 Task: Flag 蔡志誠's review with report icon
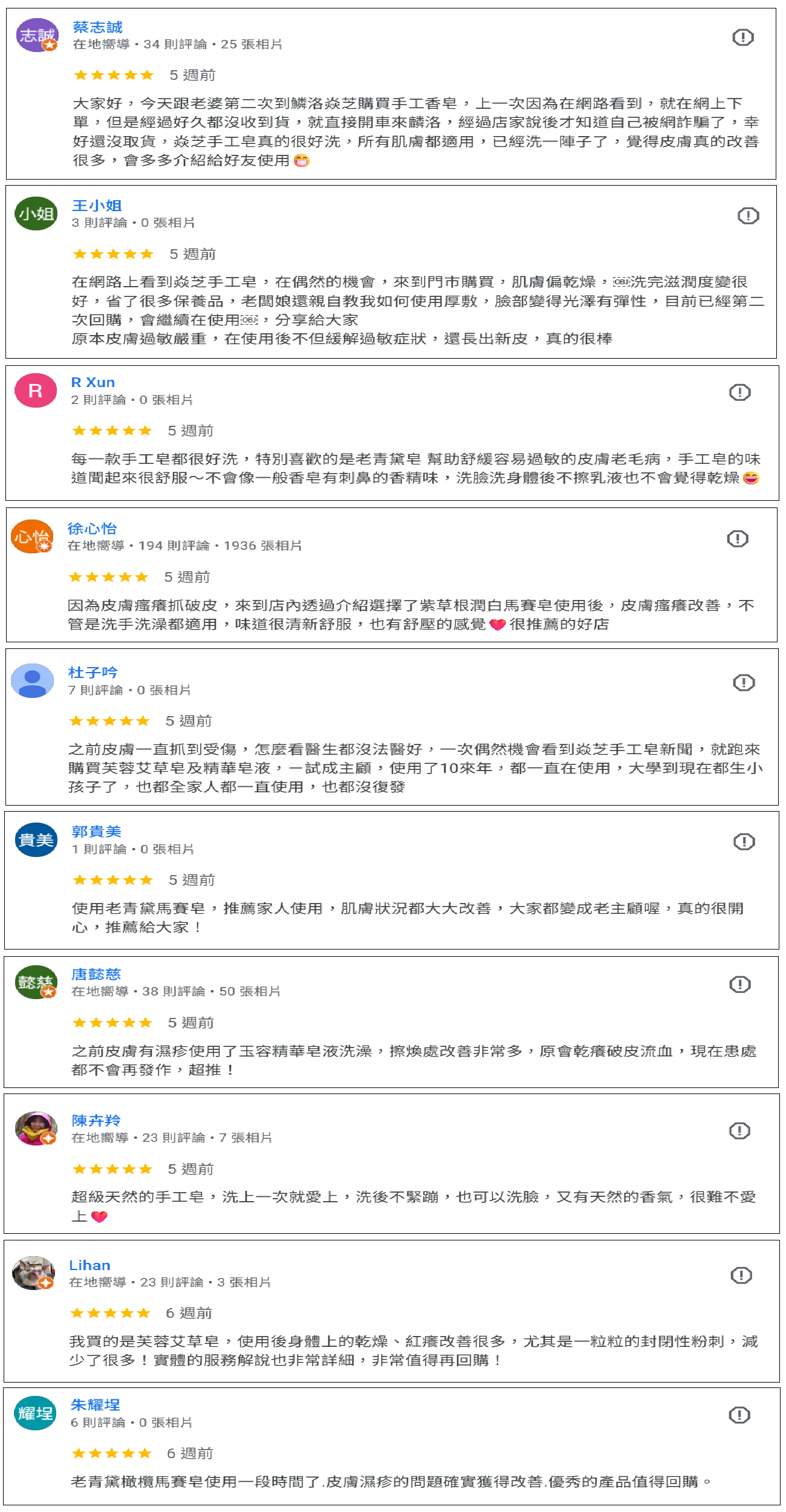point(742,37)
